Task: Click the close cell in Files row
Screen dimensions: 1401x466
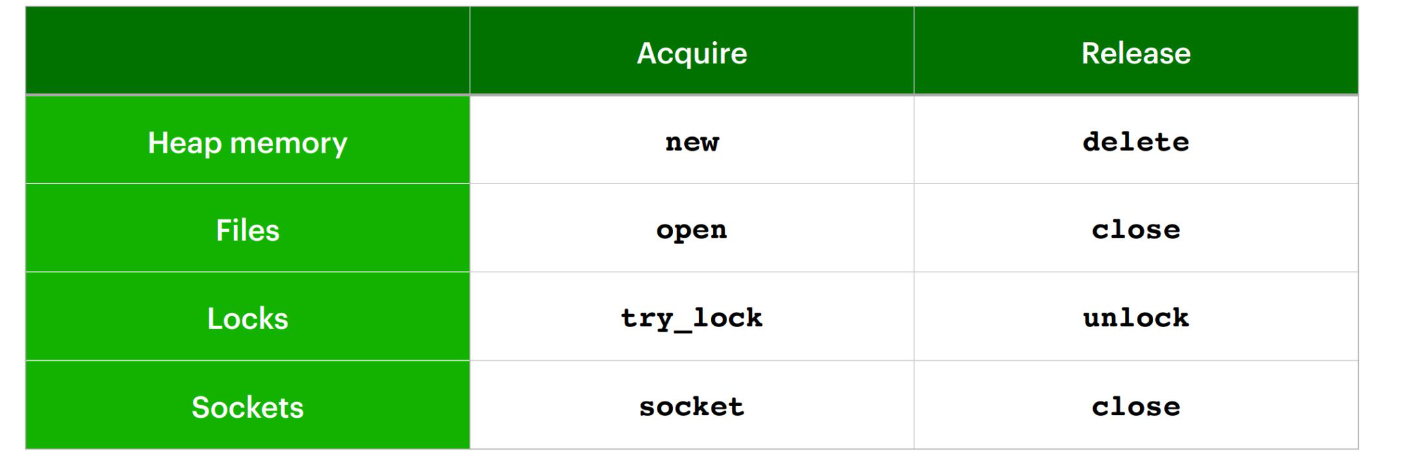Action: click(x=1136, y=230)
